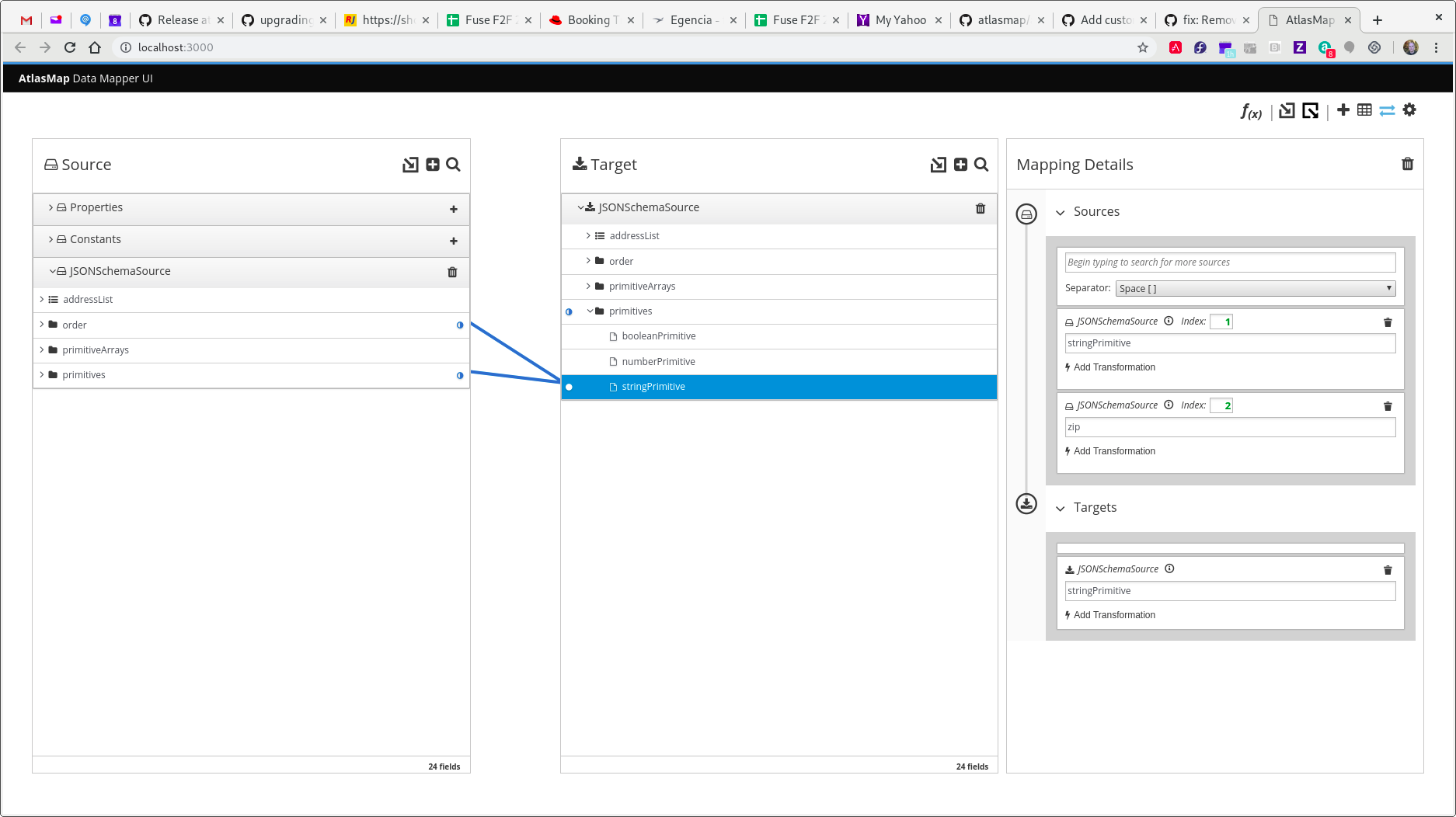This screenshot has height=817, width=1456.
Task: Toggle the mapped indicator beside stringPrimitive target field
Action: point(570,387)
